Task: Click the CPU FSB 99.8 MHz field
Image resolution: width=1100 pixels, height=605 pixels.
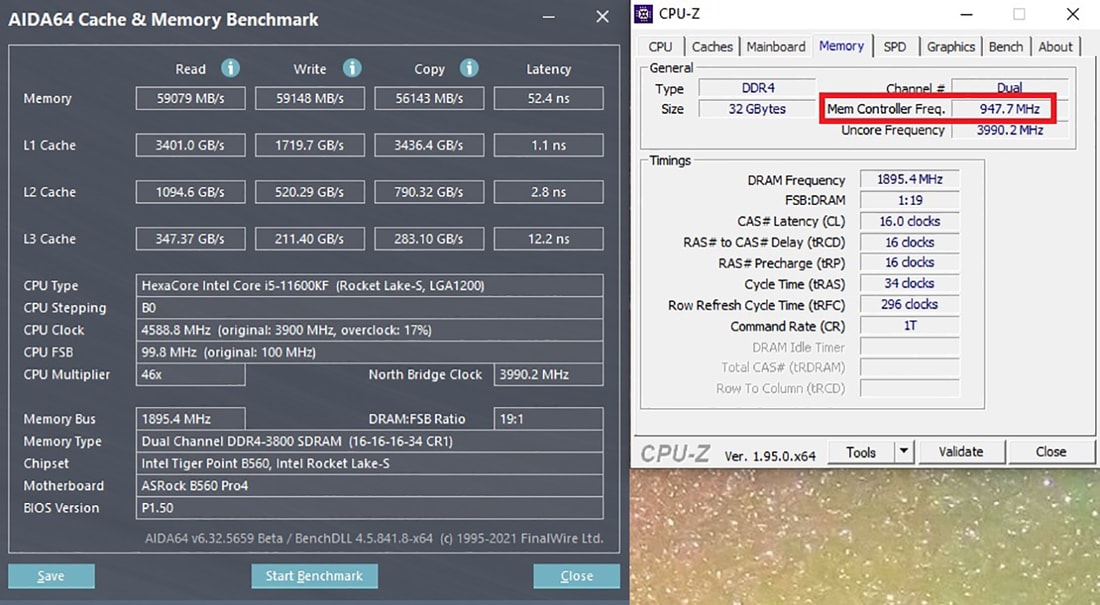Action: pyautogui.click(x=370, y=352)
